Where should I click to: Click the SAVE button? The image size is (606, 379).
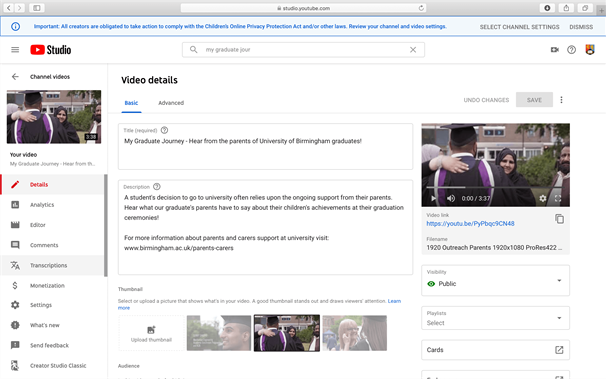pyautogui.click(x=534, y=100)
